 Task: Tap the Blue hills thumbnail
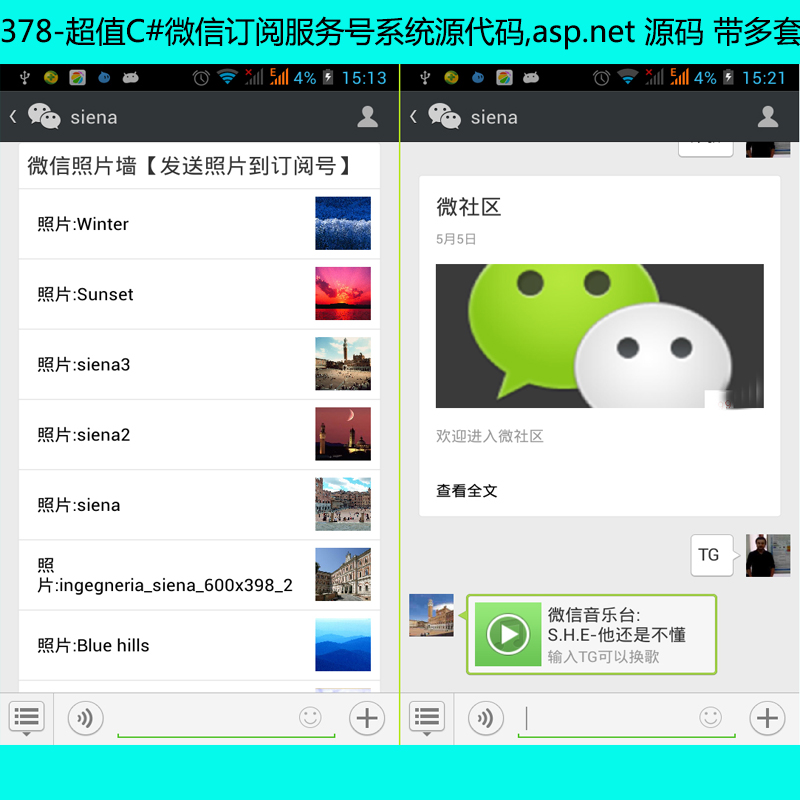coord(343,644)
